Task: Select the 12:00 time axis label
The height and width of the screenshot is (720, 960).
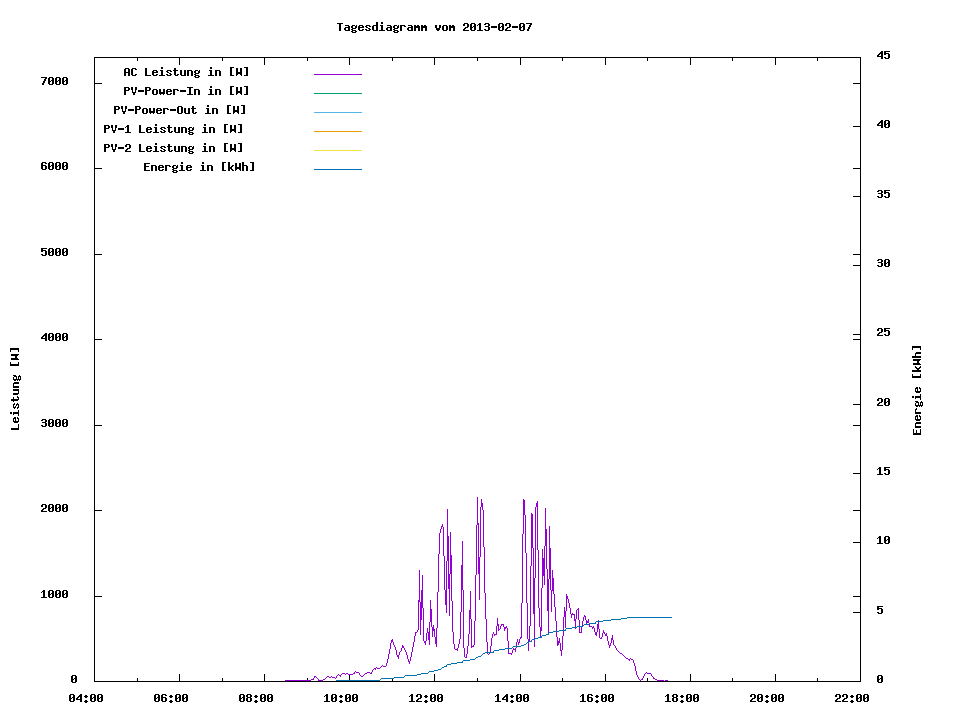Action: (427, 698)
